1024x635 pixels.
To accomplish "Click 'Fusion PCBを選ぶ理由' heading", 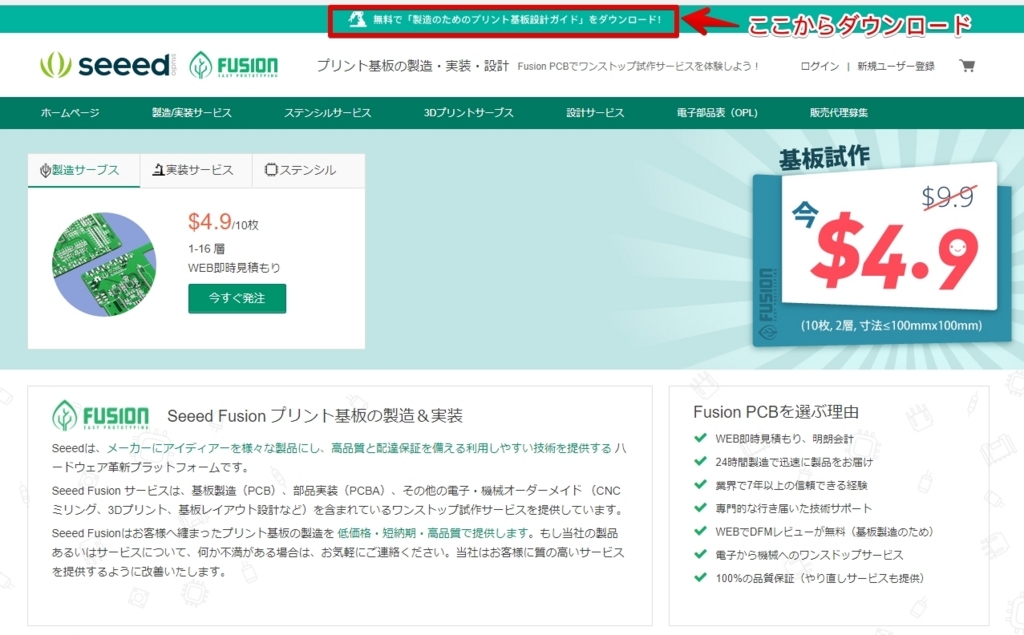I will (776, 412).
